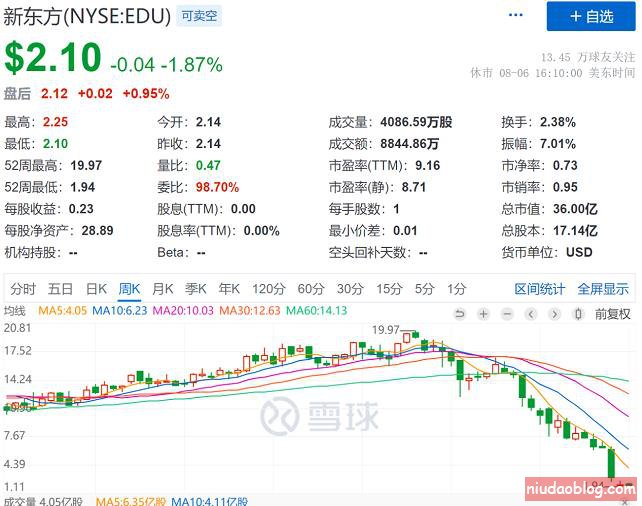Click the 总市值 value 36.00亿
This screenshot has height=506, width=642.
[x=575, y=209]
